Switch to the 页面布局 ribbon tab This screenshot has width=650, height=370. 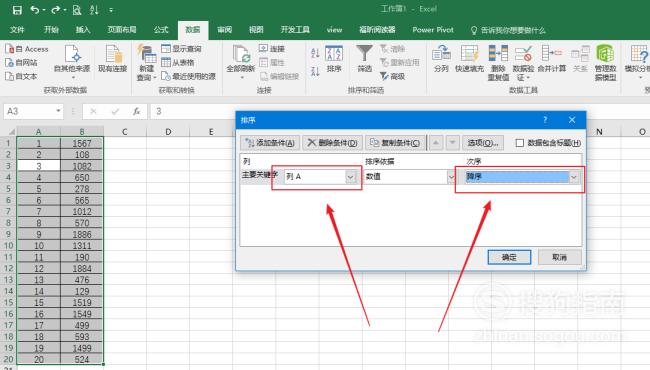click(x=122, y=30)
